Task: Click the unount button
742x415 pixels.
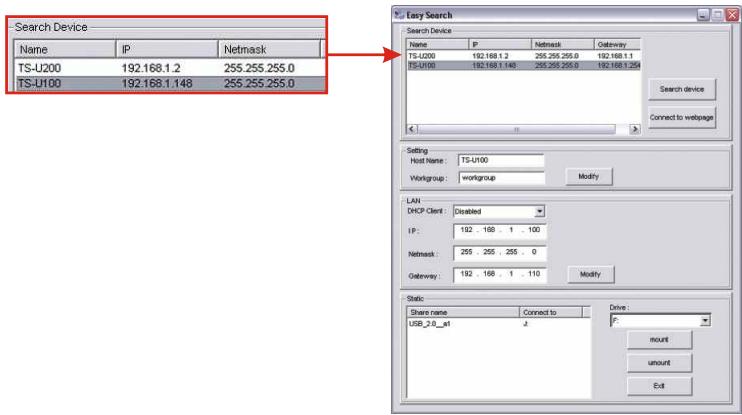Action: 659,363
